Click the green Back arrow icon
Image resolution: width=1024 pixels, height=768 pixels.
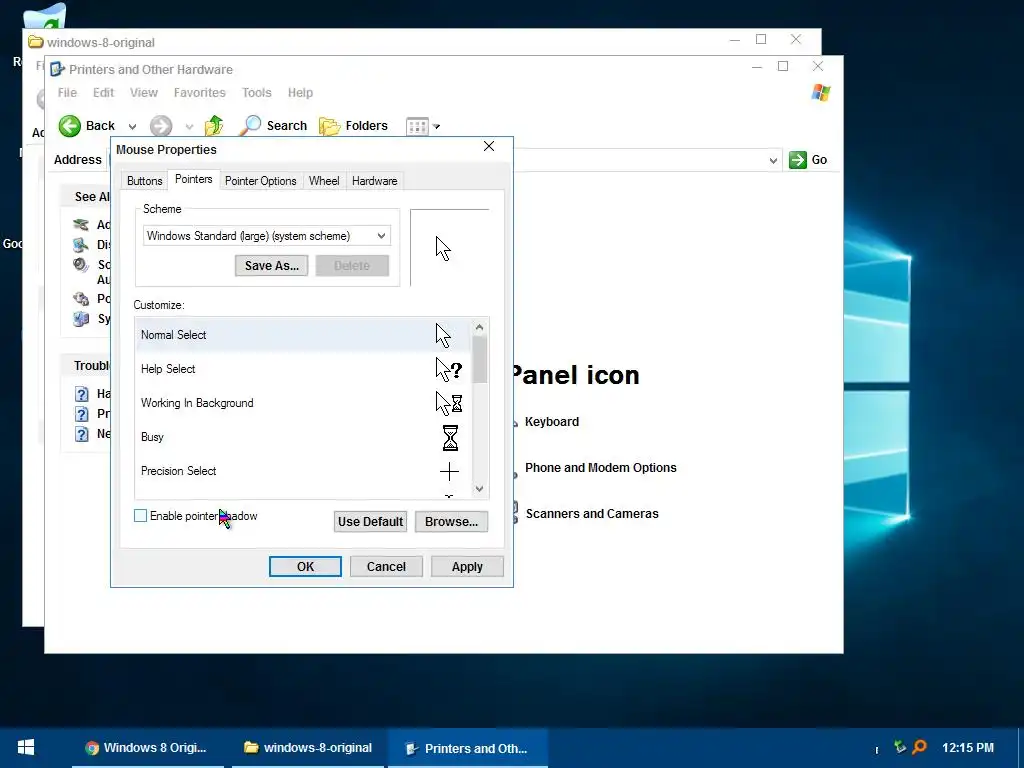coord(69,125)
